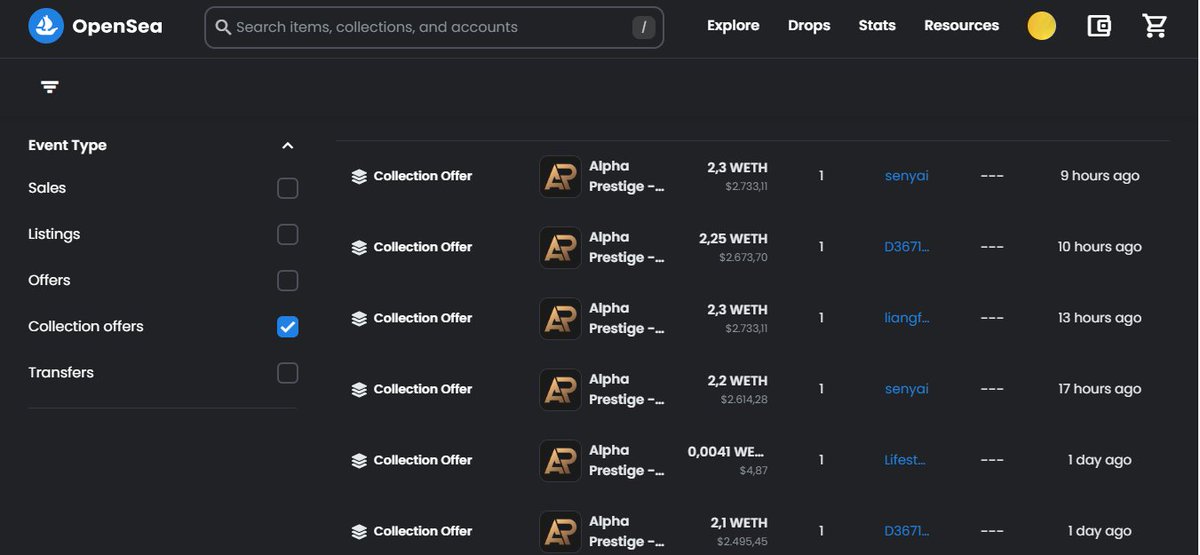Enable the Offers checkbox
Image resolution: width=1200 pixels, height=555 pixels.
[x=287, y=280]
